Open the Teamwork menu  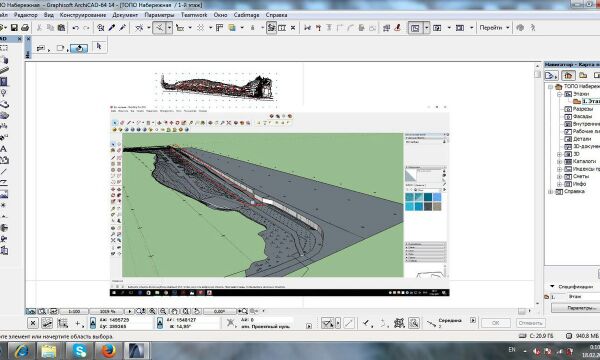click(194, 15)
